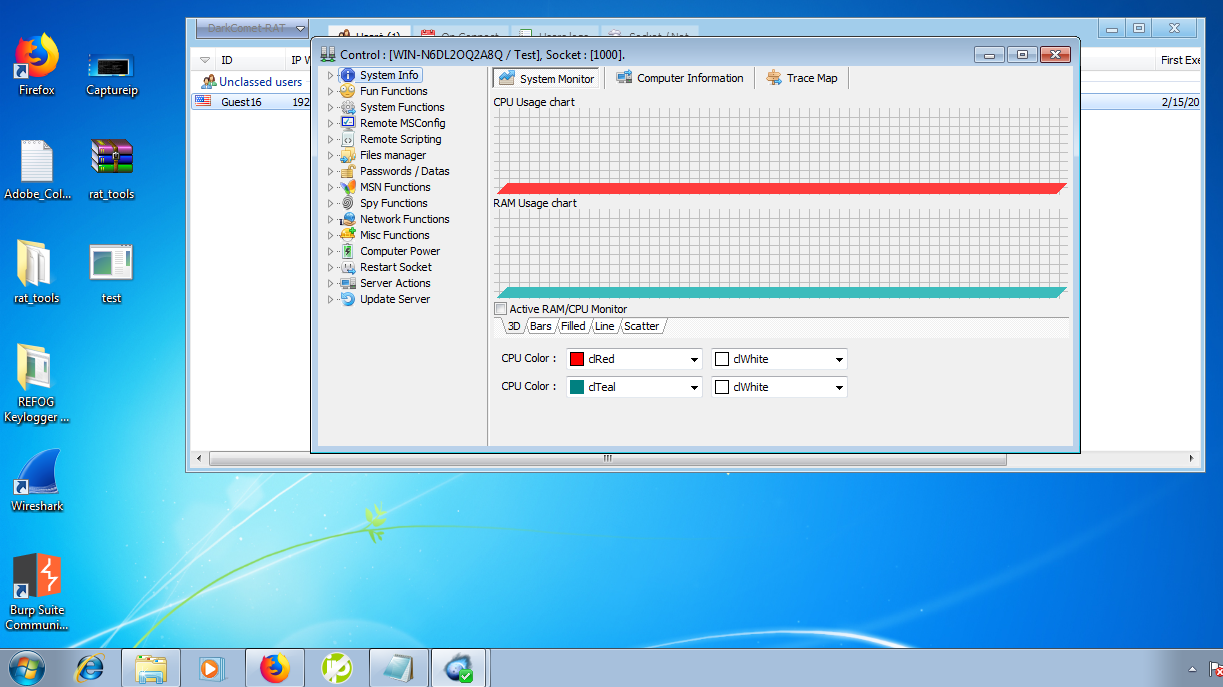This screenshot has width=1223, height=687.
Task: Click the Misc Functions icon
Action: tap(347, 235)
